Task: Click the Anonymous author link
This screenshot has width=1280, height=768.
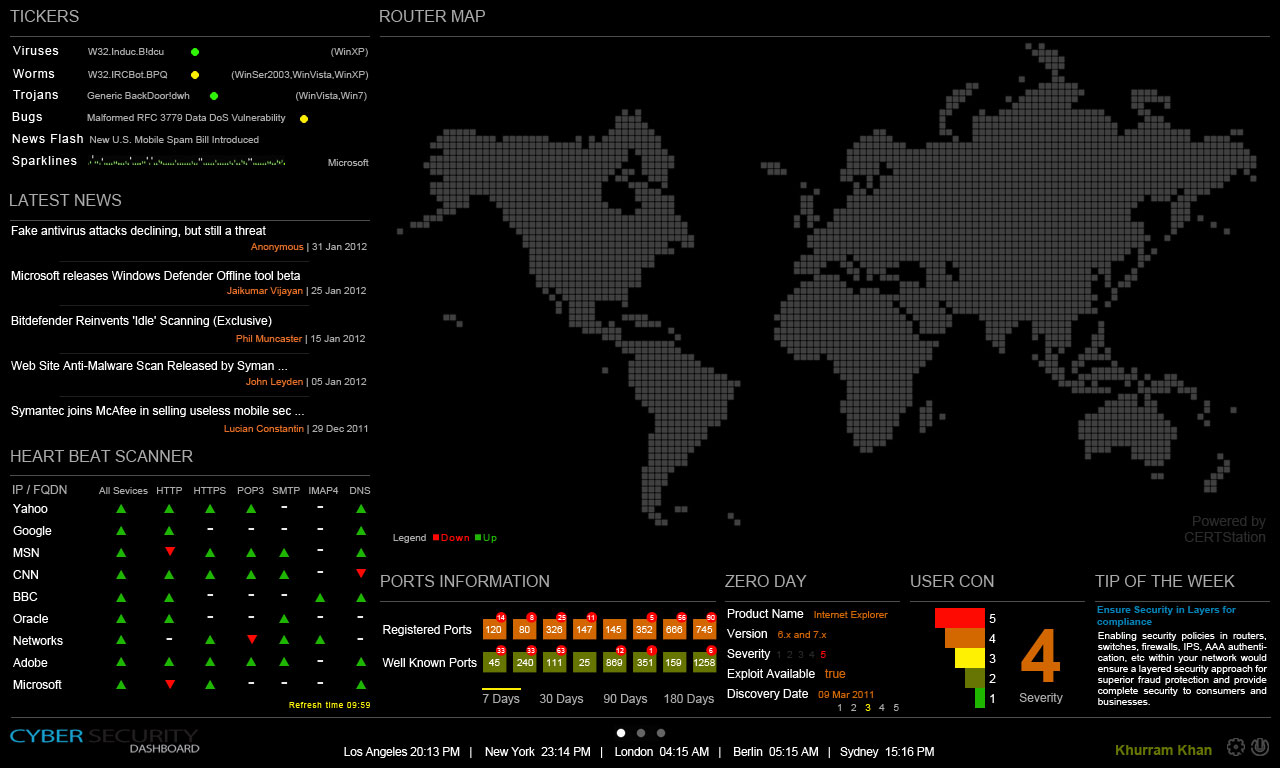Action: pyautogui.click(x=277, y=246)
